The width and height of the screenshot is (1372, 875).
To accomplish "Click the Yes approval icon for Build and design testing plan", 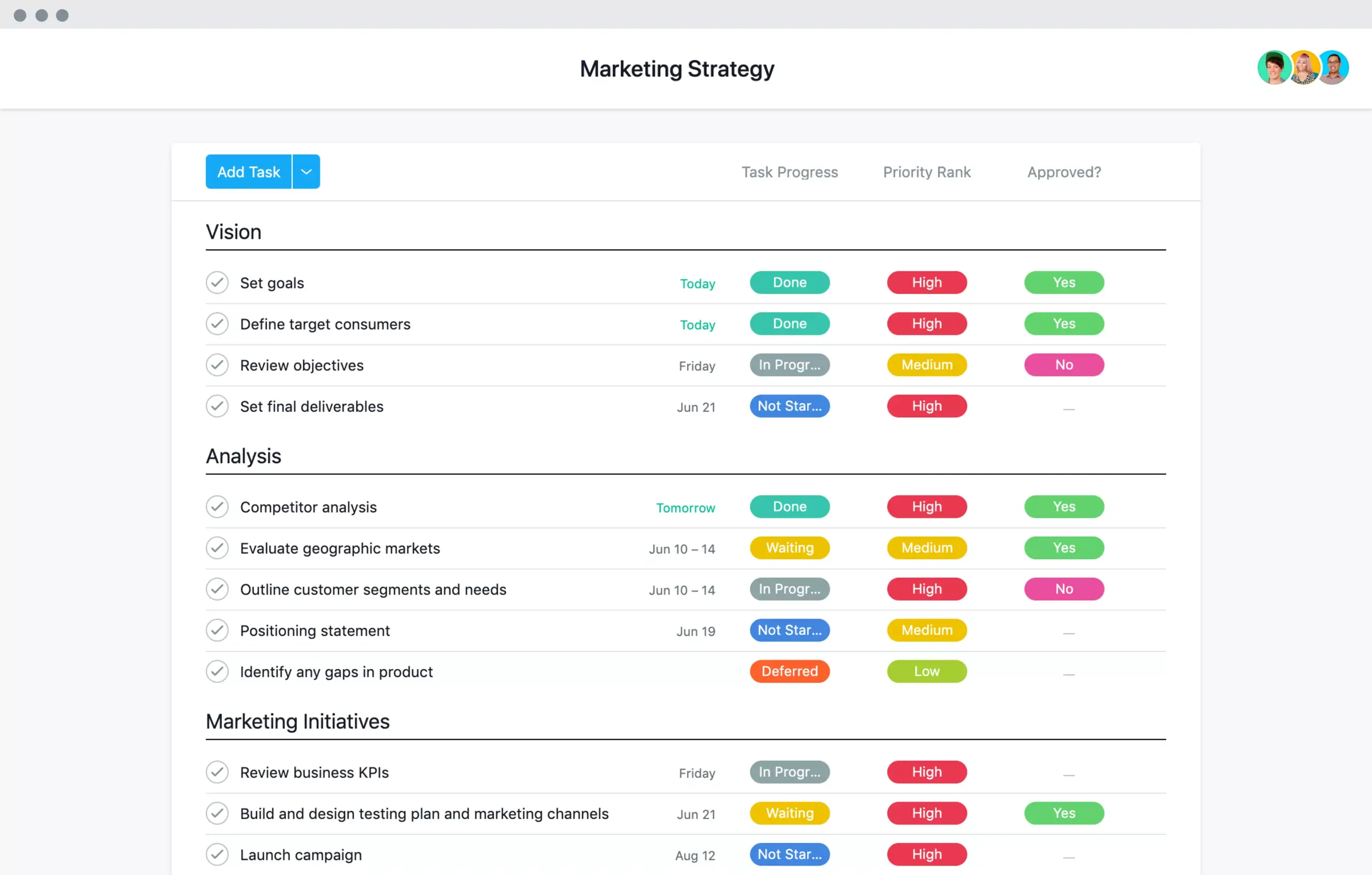I will pos(1064,812).
